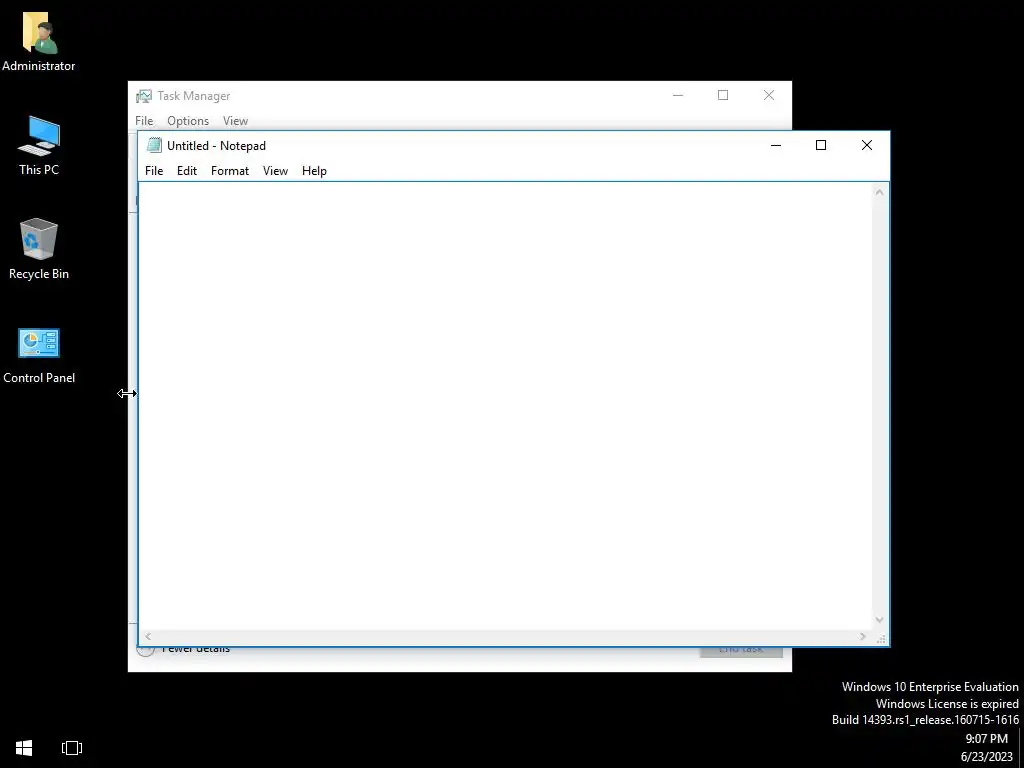Image resolution: width=1024 pixels, height=768 pixels.
Task: Open the Recycle Bin desktop icon
Action: tap(39, 249)
